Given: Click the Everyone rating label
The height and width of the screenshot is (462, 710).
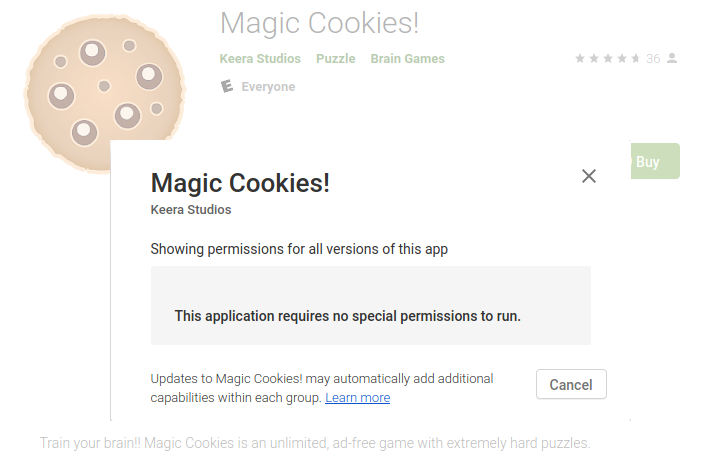Looking at the screenshot, I should point(268,87).
